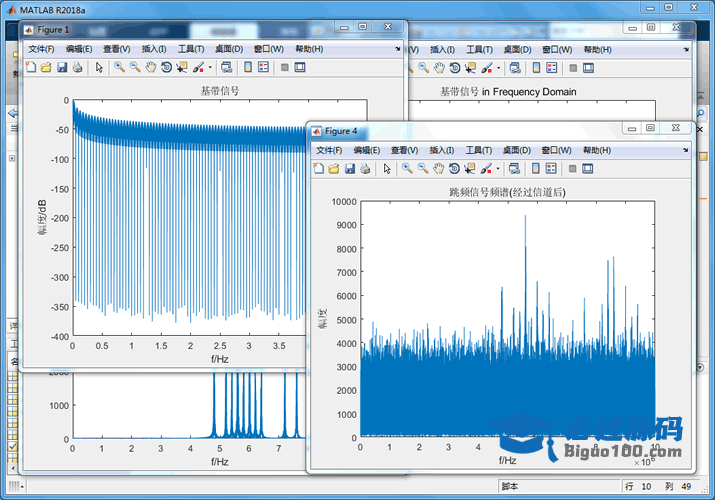The height and width of the screenshot is (500, 715).
Task: Click New Figure icon in Figure 4 toolbar
Action: click(319, 169)
